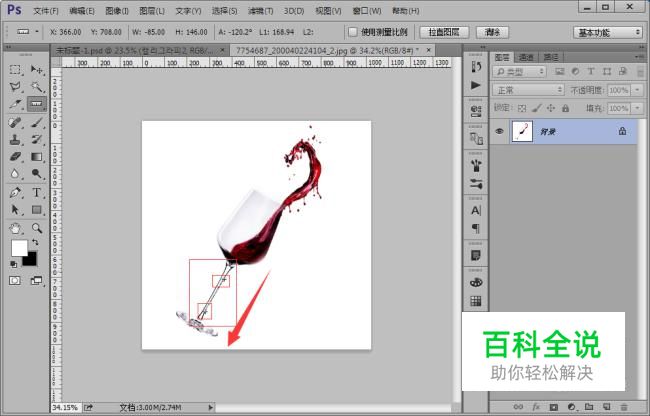Select the Gradient tool
Image resolution: width=650 pixels, height=416 pixels.
pos(36,157)
